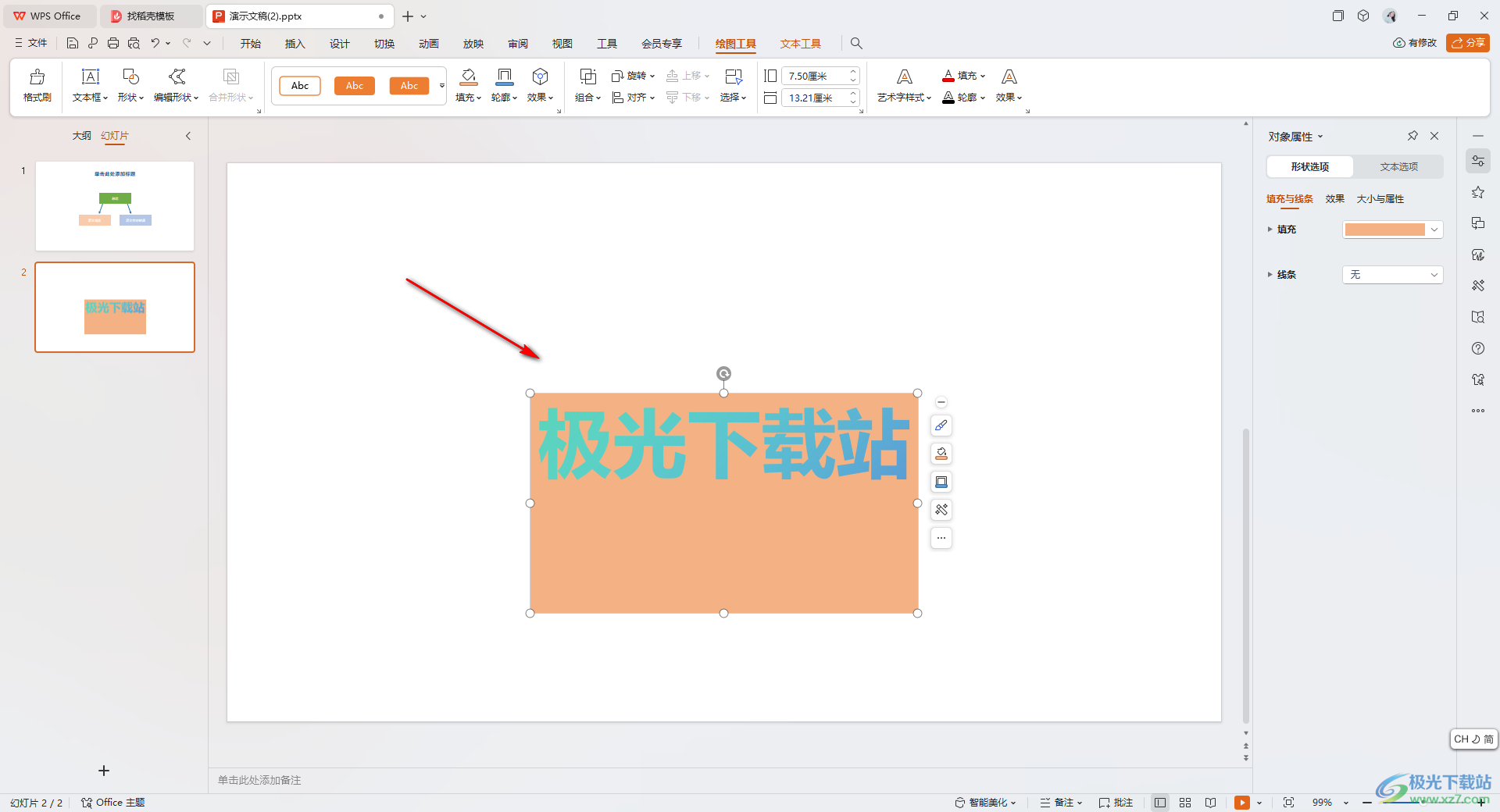Click the WordArt style (艺术字样式) icon
The height and width of the screenshot is (812, 1500).
904,77
